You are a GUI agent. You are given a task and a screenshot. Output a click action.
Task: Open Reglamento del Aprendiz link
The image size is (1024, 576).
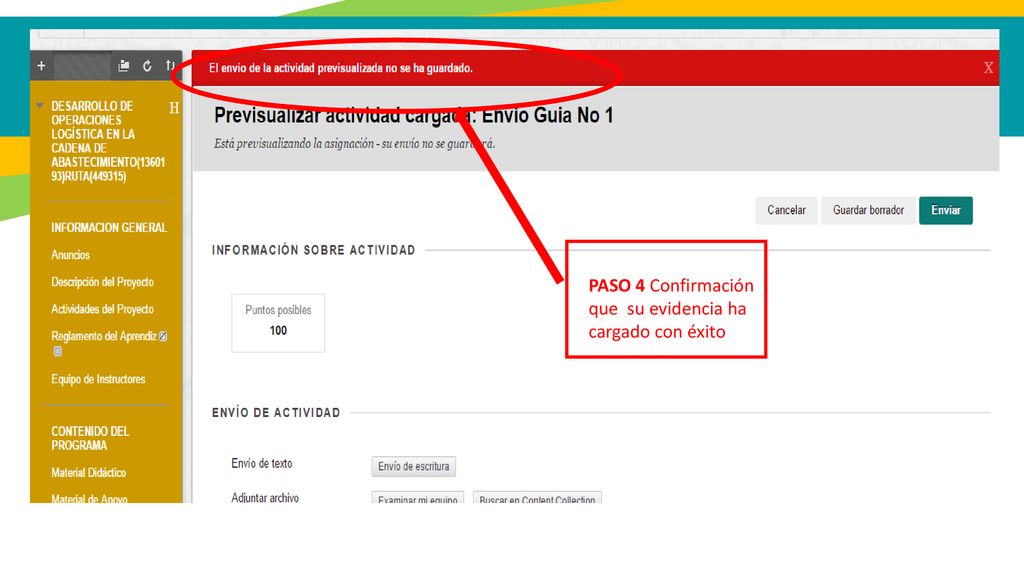(x=104, y=336)
